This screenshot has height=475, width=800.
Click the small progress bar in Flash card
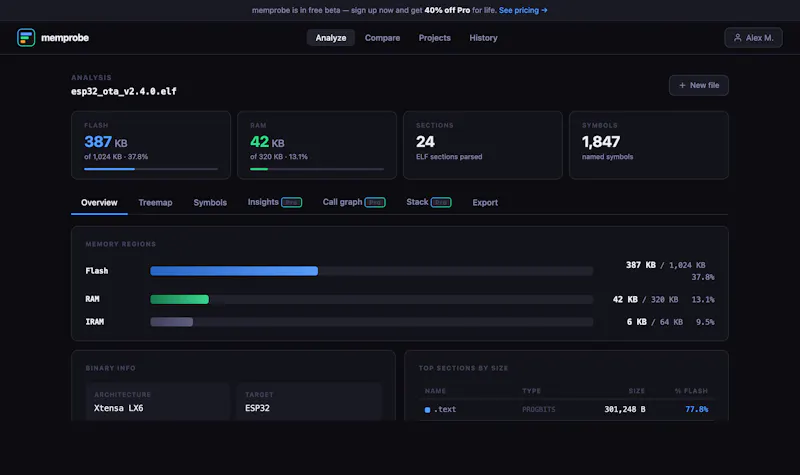[151, 169]
